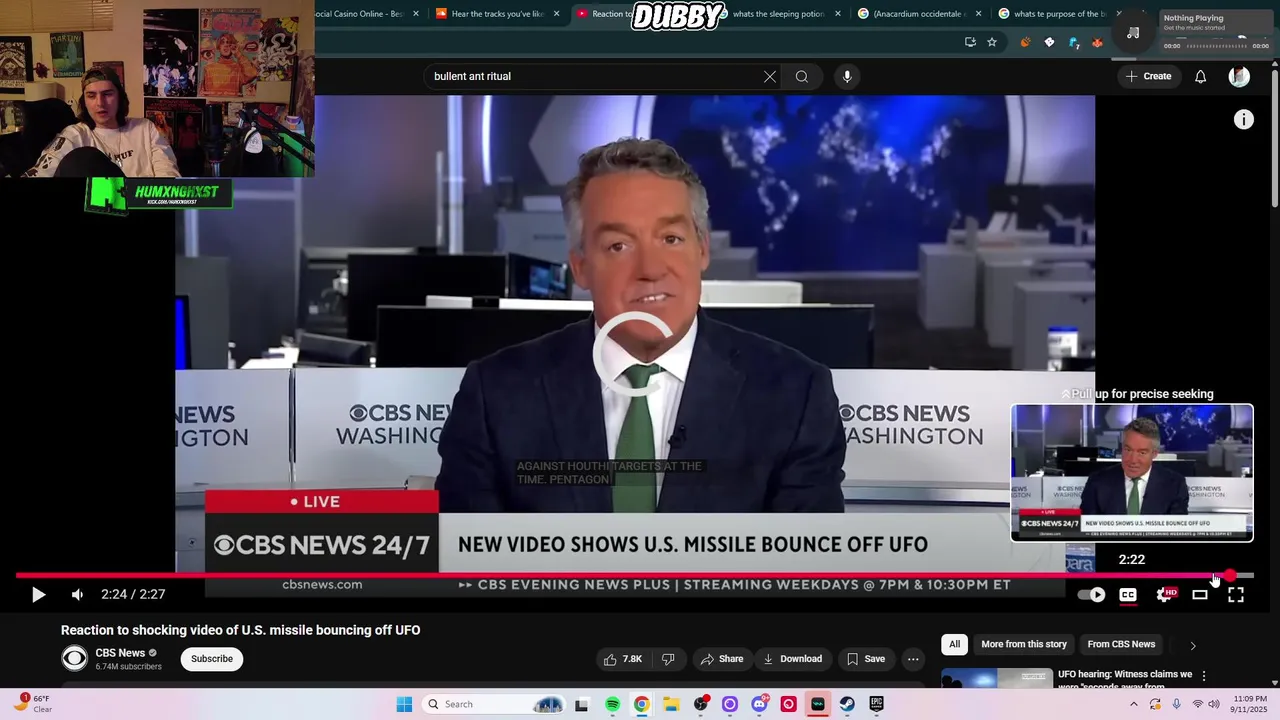
Task: Open Wi-Fi network tray icon
Action: point(1197,704)
